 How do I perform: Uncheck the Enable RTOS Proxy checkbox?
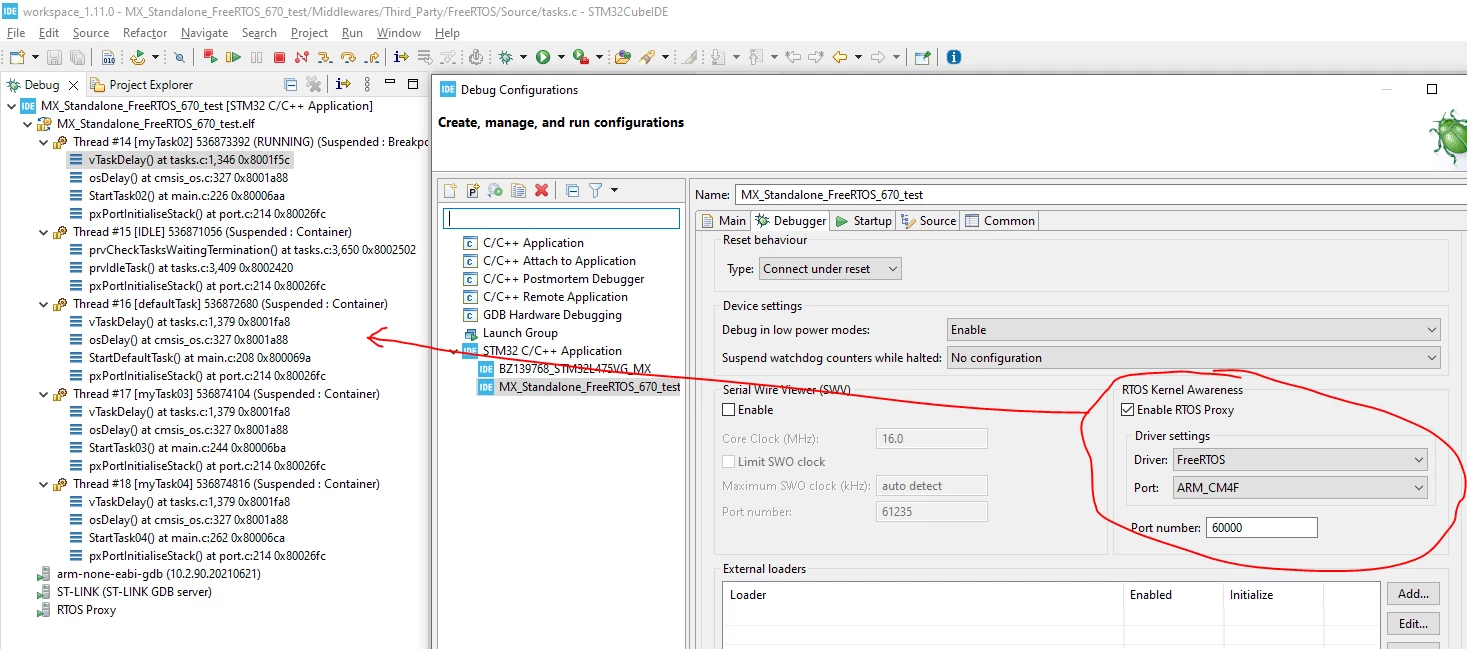tap(1128, 410)
